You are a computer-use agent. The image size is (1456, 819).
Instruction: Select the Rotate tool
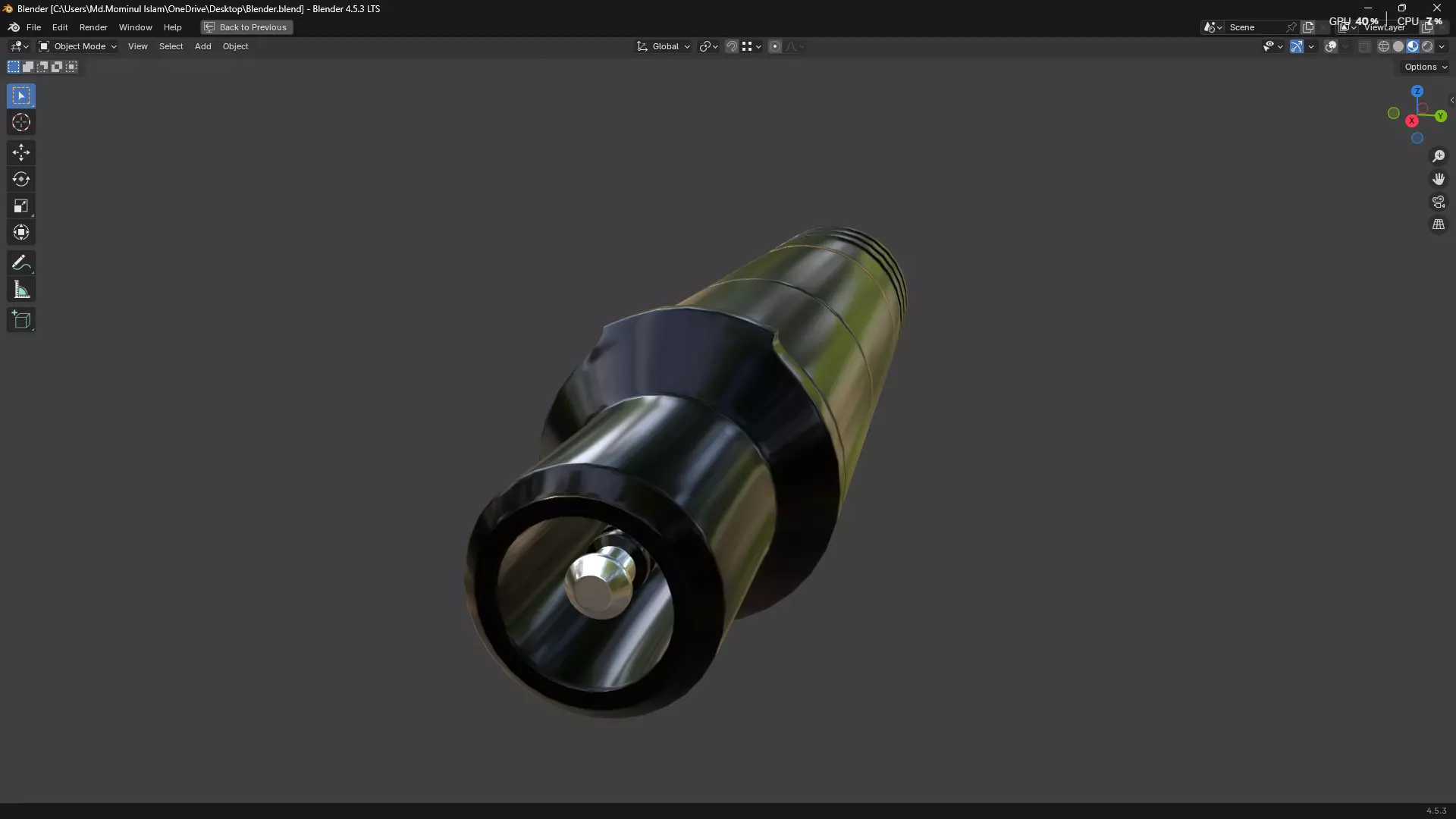21,179
